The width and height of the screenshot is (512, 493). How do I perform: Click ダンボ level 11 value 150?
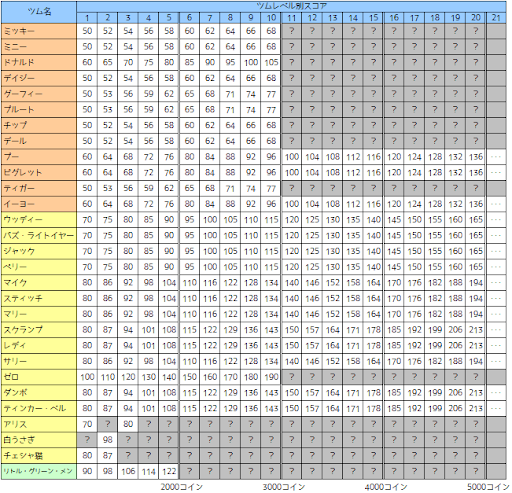(292, 393)
